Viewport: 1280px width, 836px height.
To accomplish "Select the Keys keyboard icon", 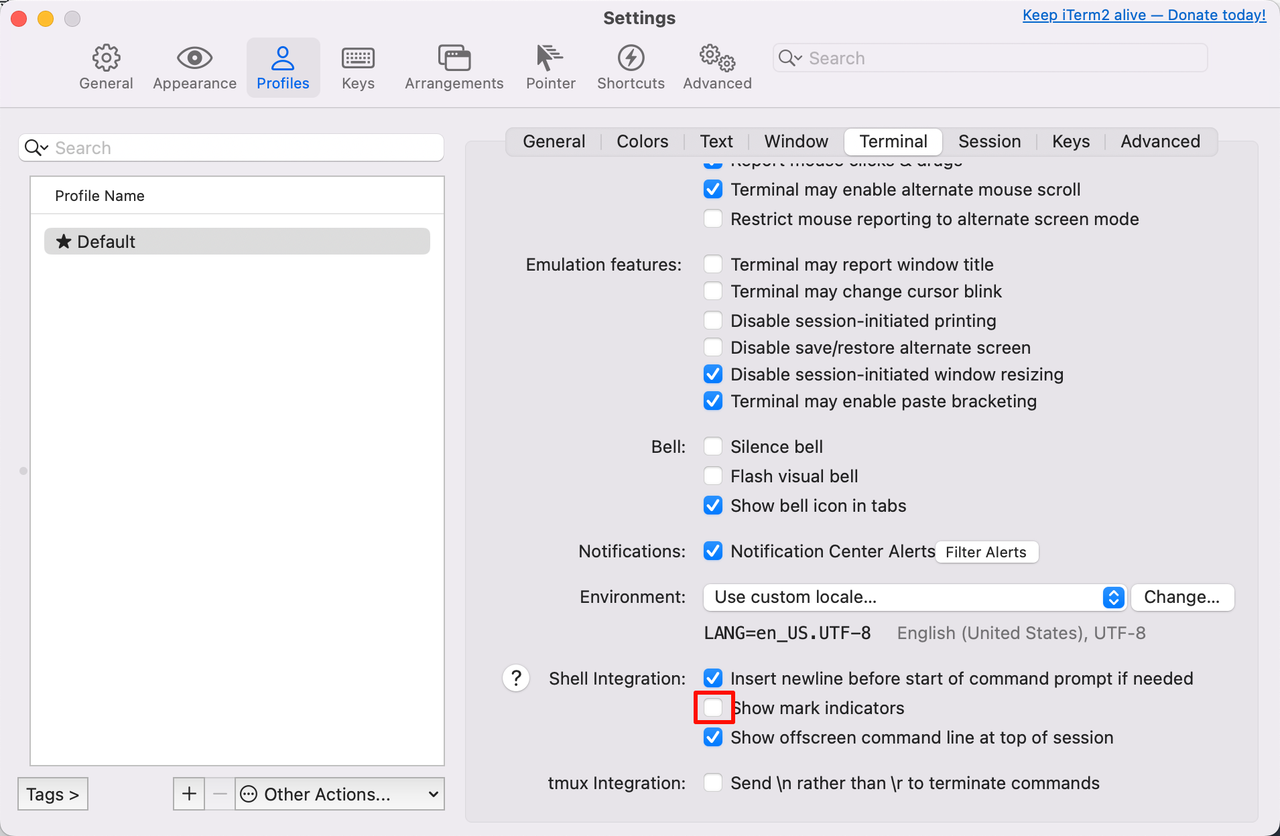I will point(357,58).
